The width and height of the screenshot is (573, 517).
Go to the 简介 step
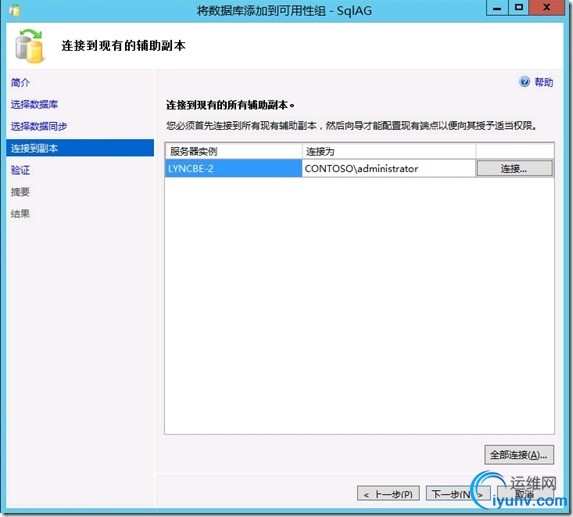point(20,83)
